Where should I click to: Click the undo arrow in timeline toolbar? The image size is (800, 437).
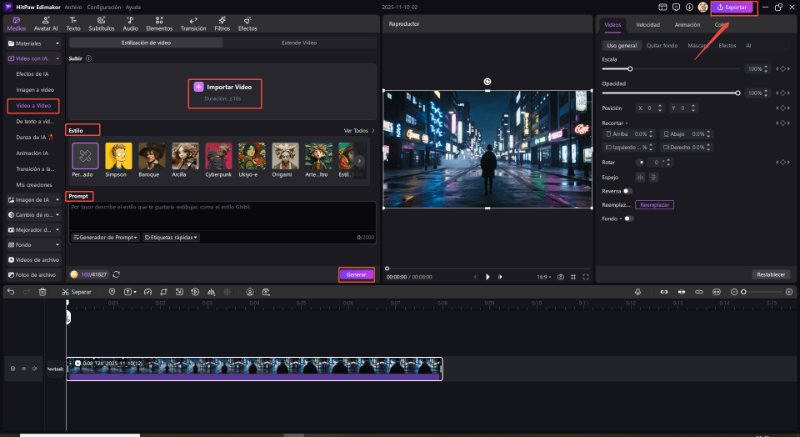pyautogui.click(x=11, y=292)
